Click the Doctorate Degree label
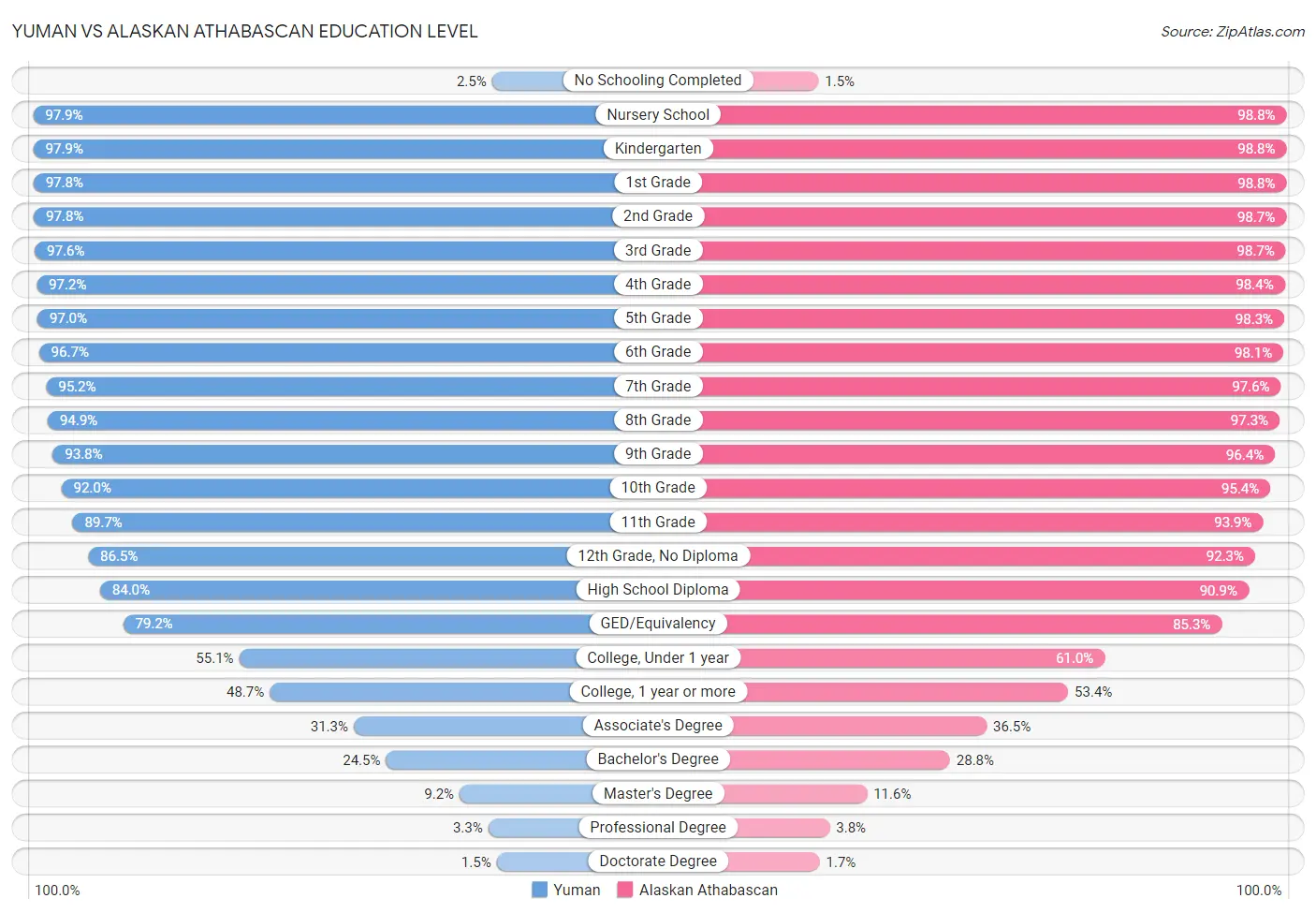Image resolution: width=1316 pixels, height=913 pixels. pyautogui.click(x=658, y=861)
